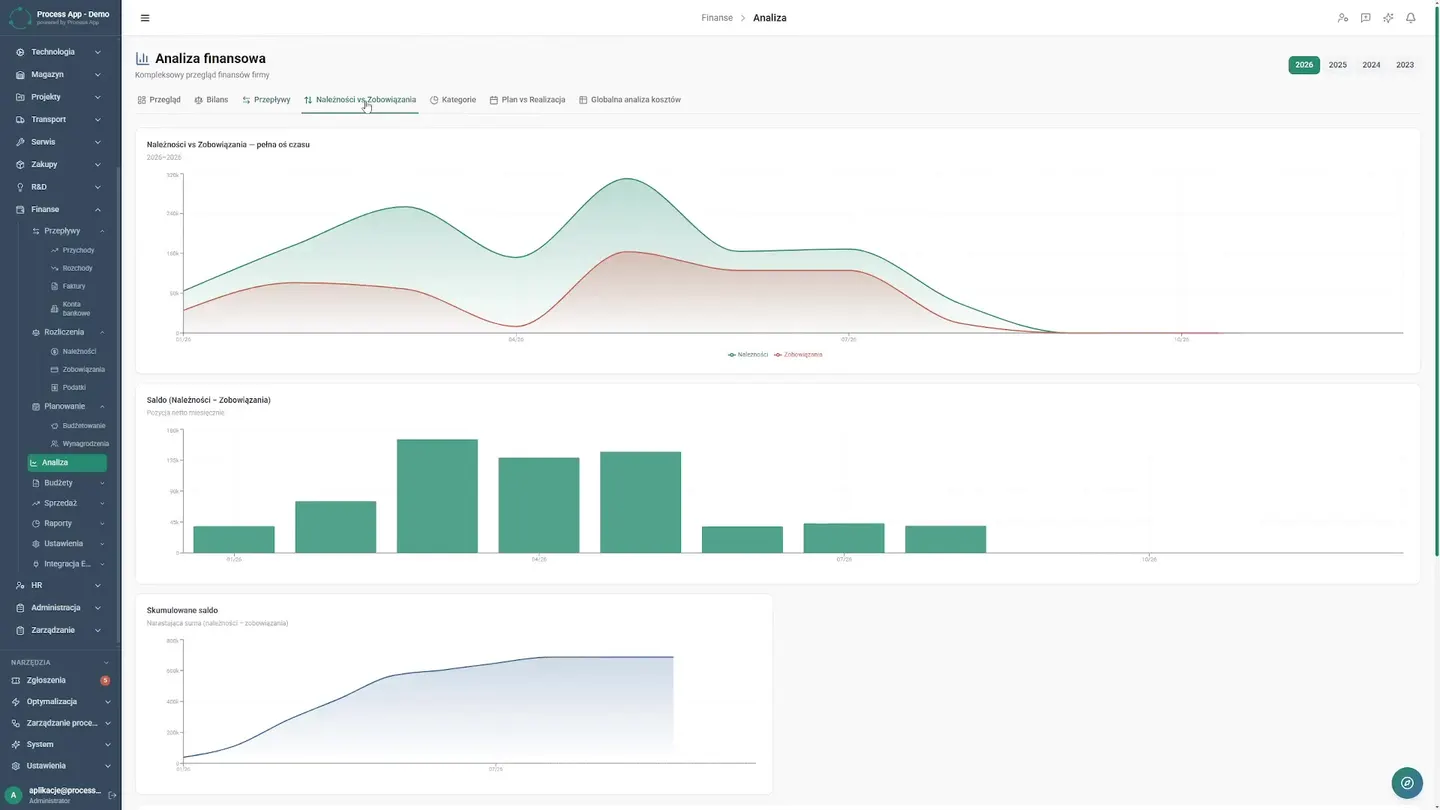Click the sidebar Należności item icon

[x=55, y=352]
